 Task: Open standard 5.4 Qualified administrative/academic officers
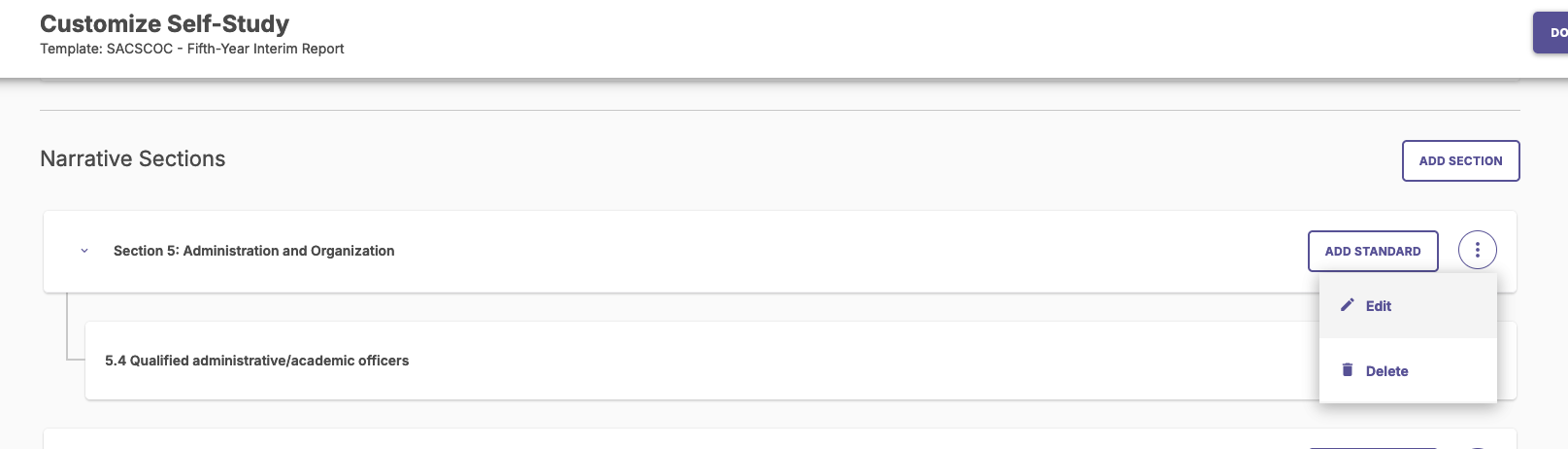pos(257,361)
